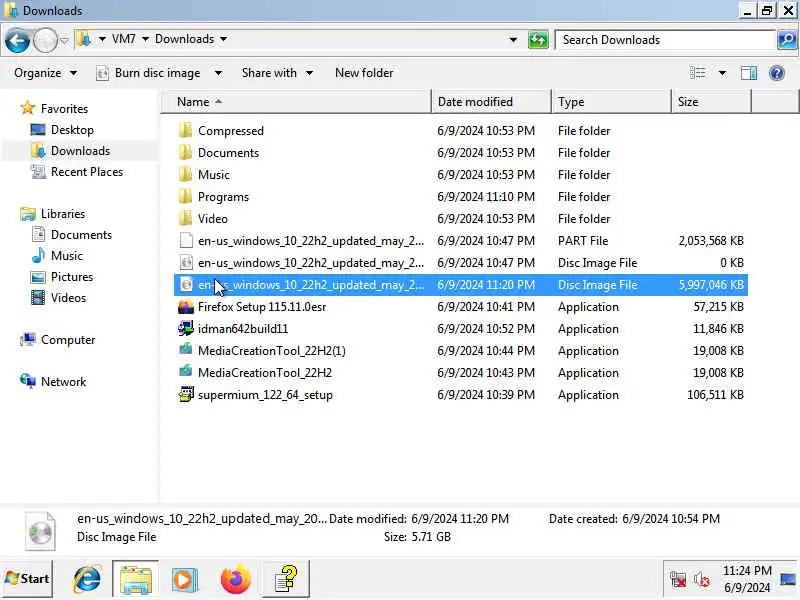
Task: Launch Internet Explorer from the taskbar
Action: point(87,579)
